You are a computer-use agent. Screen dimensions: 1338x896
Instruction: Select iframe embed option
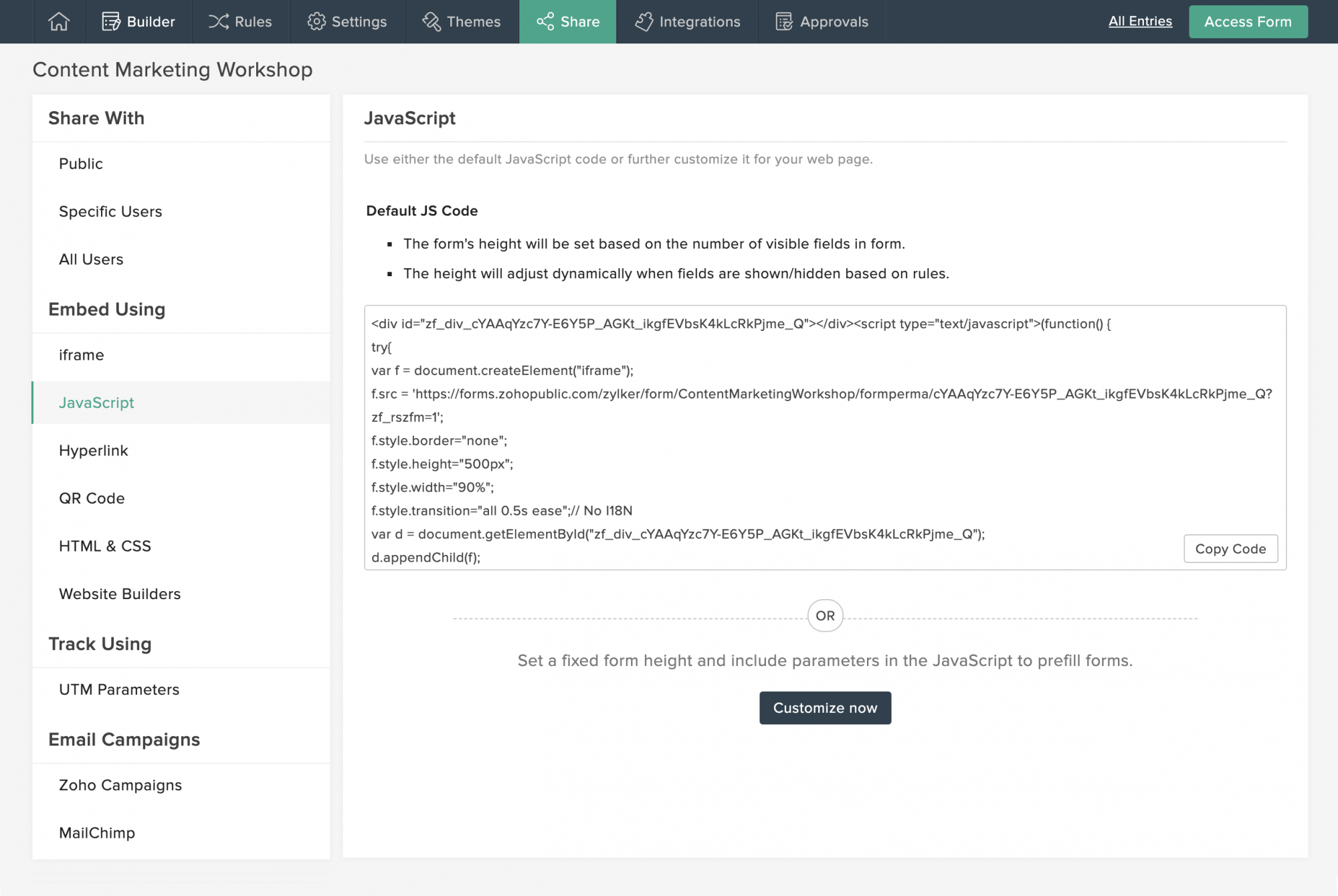(81, 355)
